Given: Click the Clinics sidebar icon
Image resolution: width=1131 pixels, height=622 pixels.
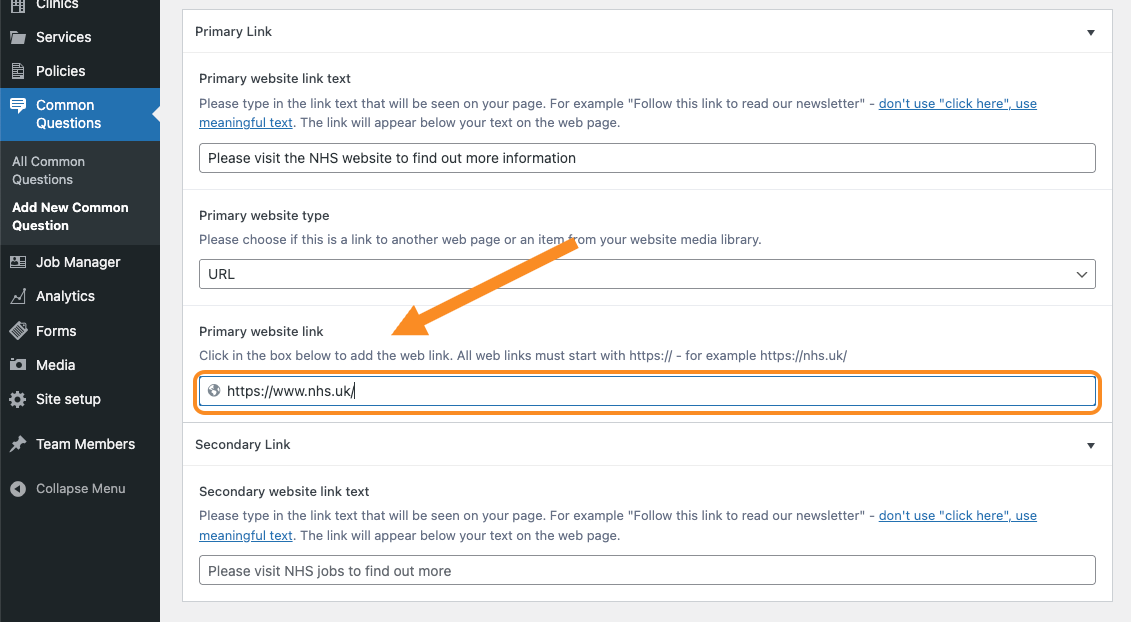Looking at the screenshot, I should [18, 5].
